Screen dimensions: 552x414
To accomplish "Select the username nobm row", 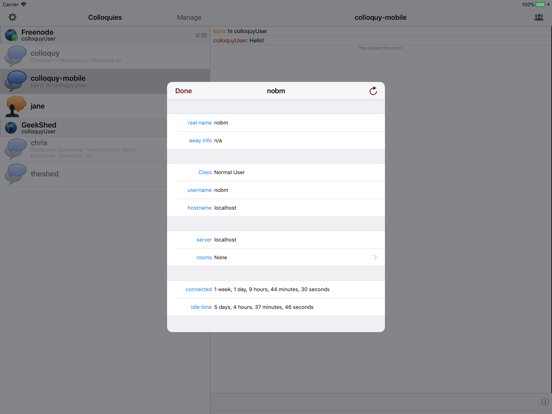I will (x=276, y=190).
